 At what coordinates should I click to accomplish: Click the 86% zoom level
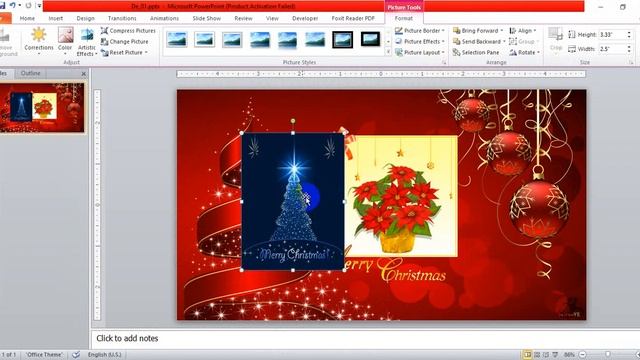[569, 355]
